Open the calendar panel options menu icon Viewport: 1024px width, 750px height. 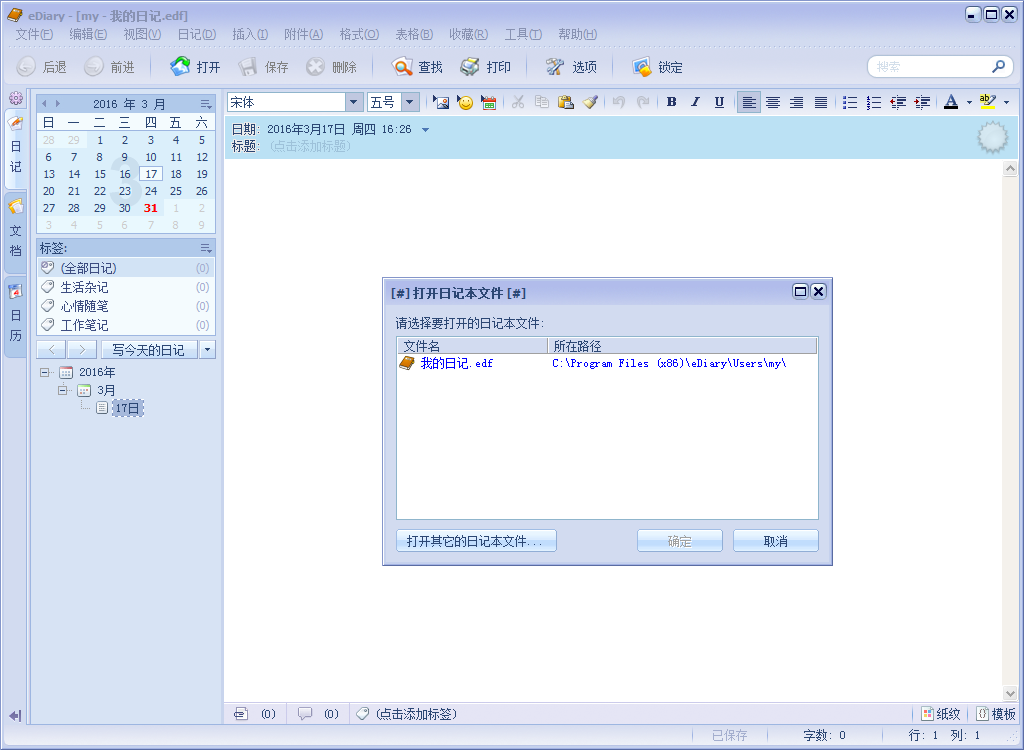point(206,104)
